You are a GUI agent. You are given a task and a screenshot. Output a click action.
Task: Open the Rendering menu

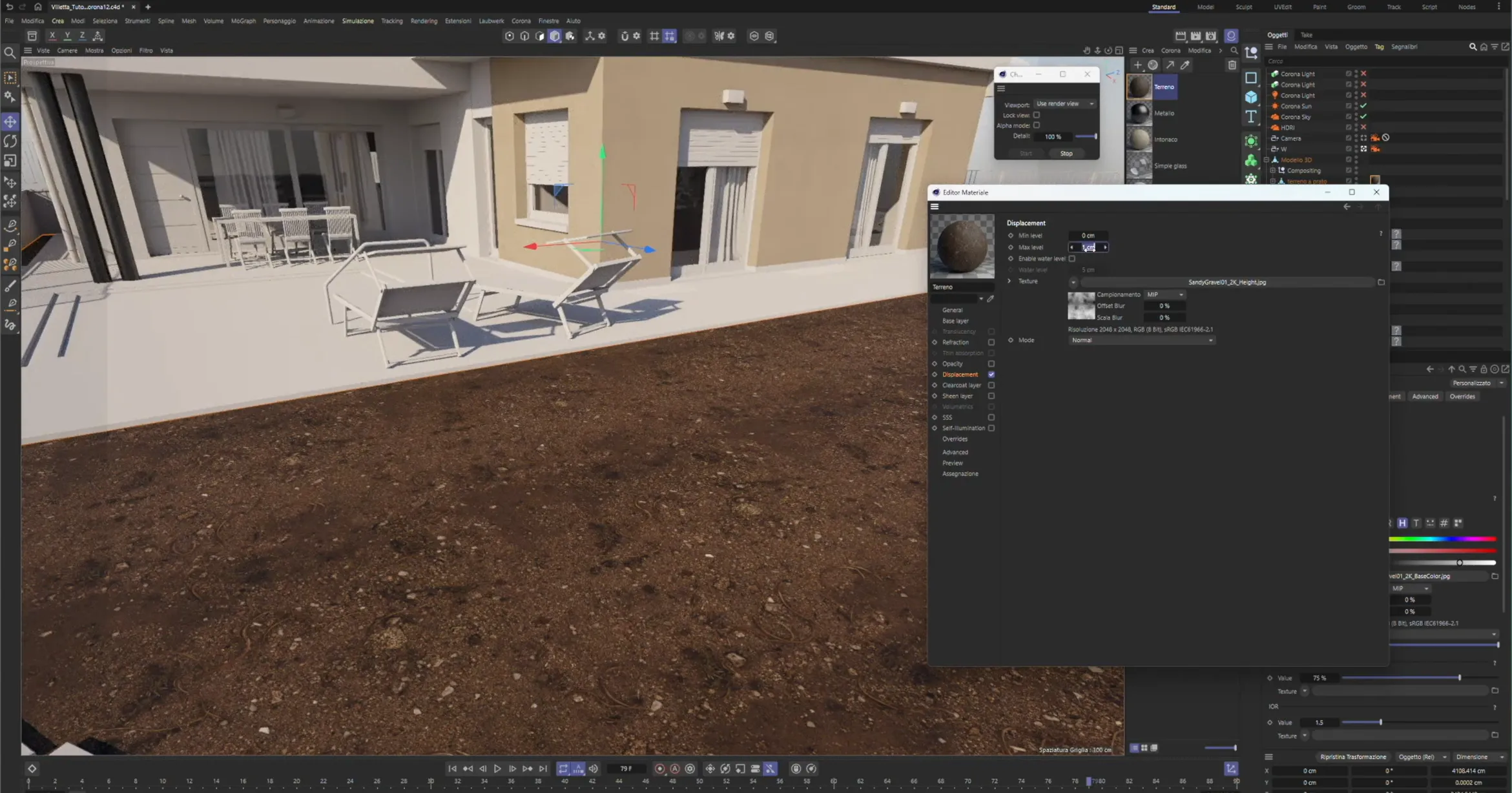424,21
